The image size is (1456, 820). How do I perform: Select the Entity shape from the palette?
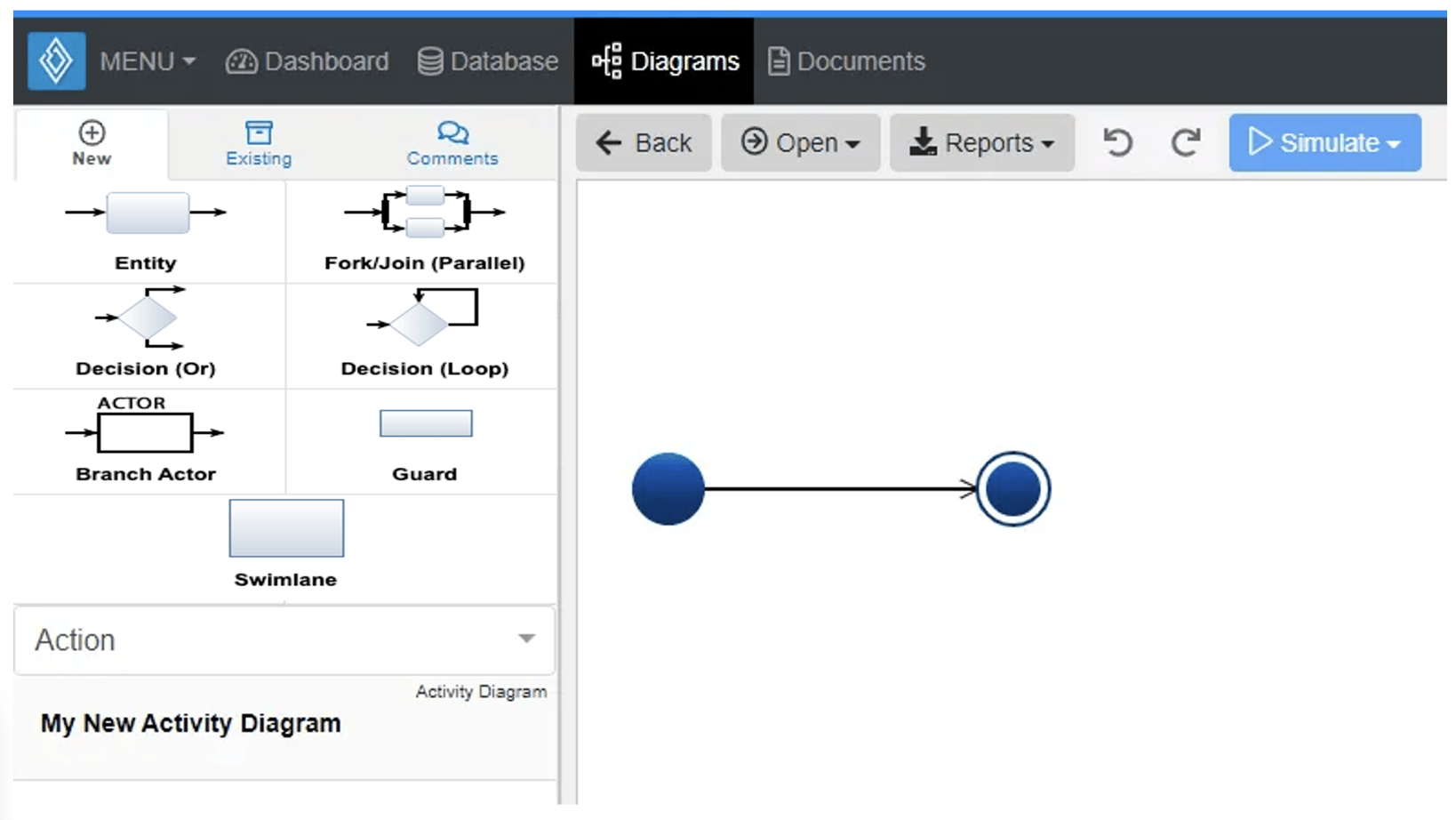[x=146, y=213]
